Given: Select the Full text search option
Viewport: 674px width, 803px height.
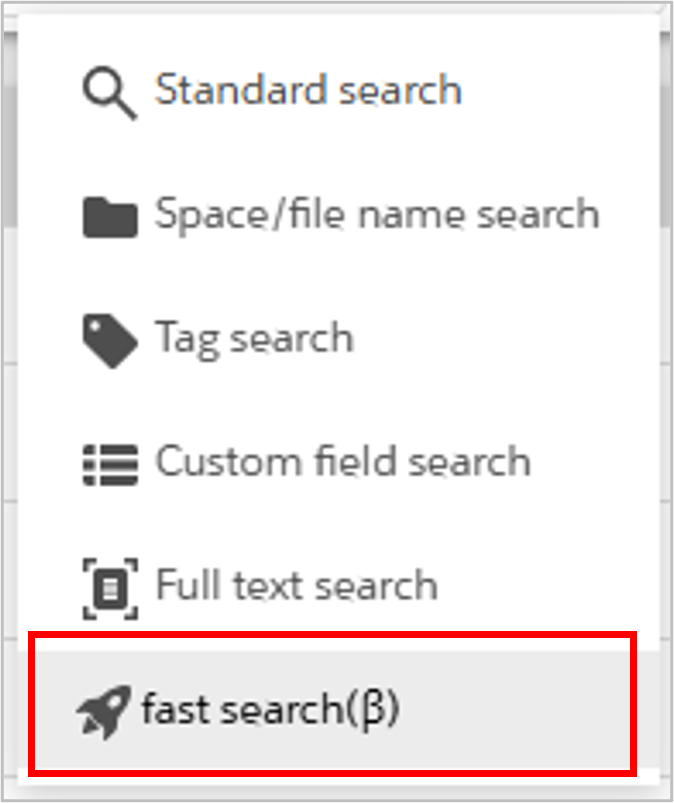Looking at the screenshot, I should 297,586.
